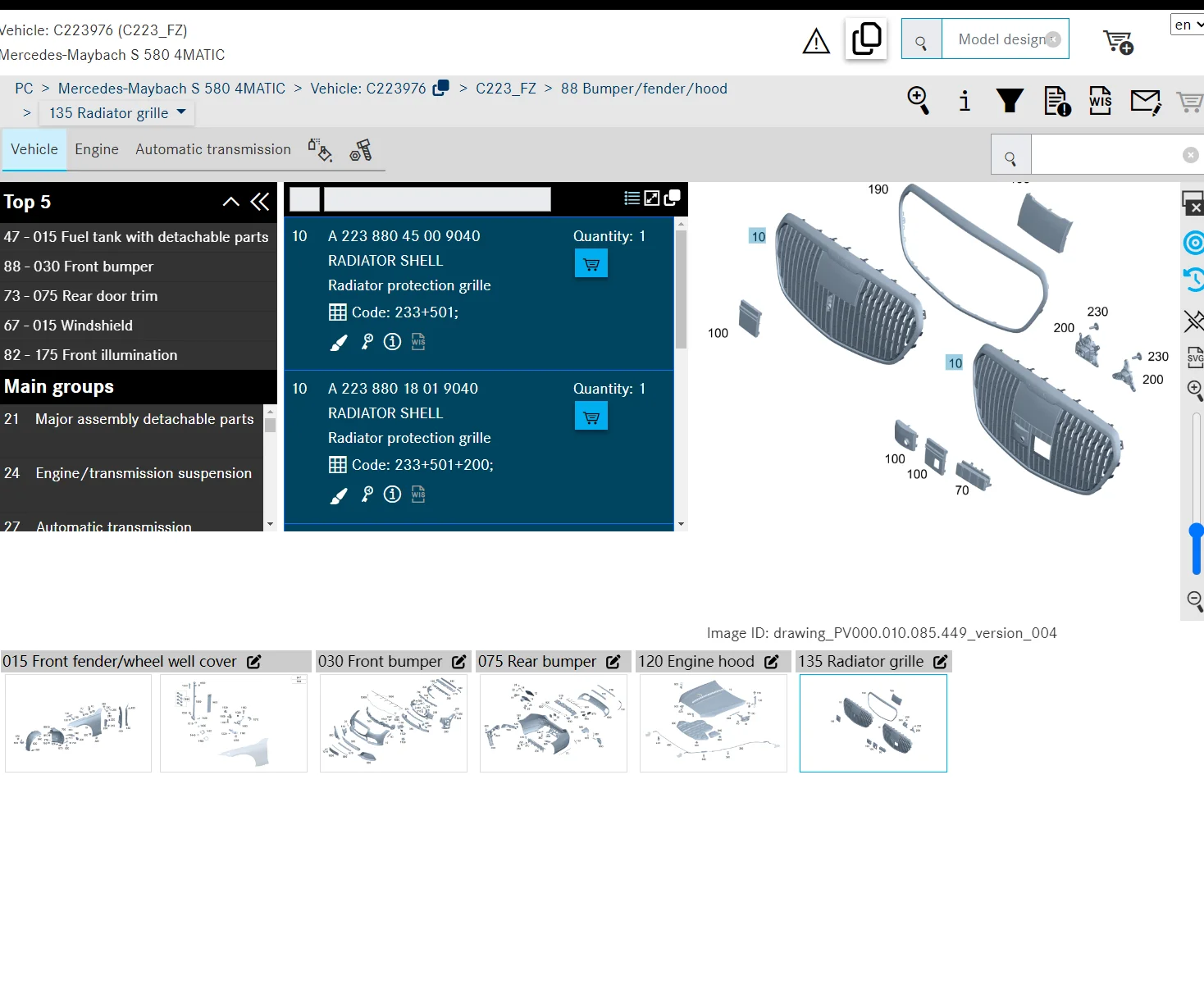Open the 120 Engine hood thumbnail
Viewport: 1204px width, 989px height.
tap(714, 723)
